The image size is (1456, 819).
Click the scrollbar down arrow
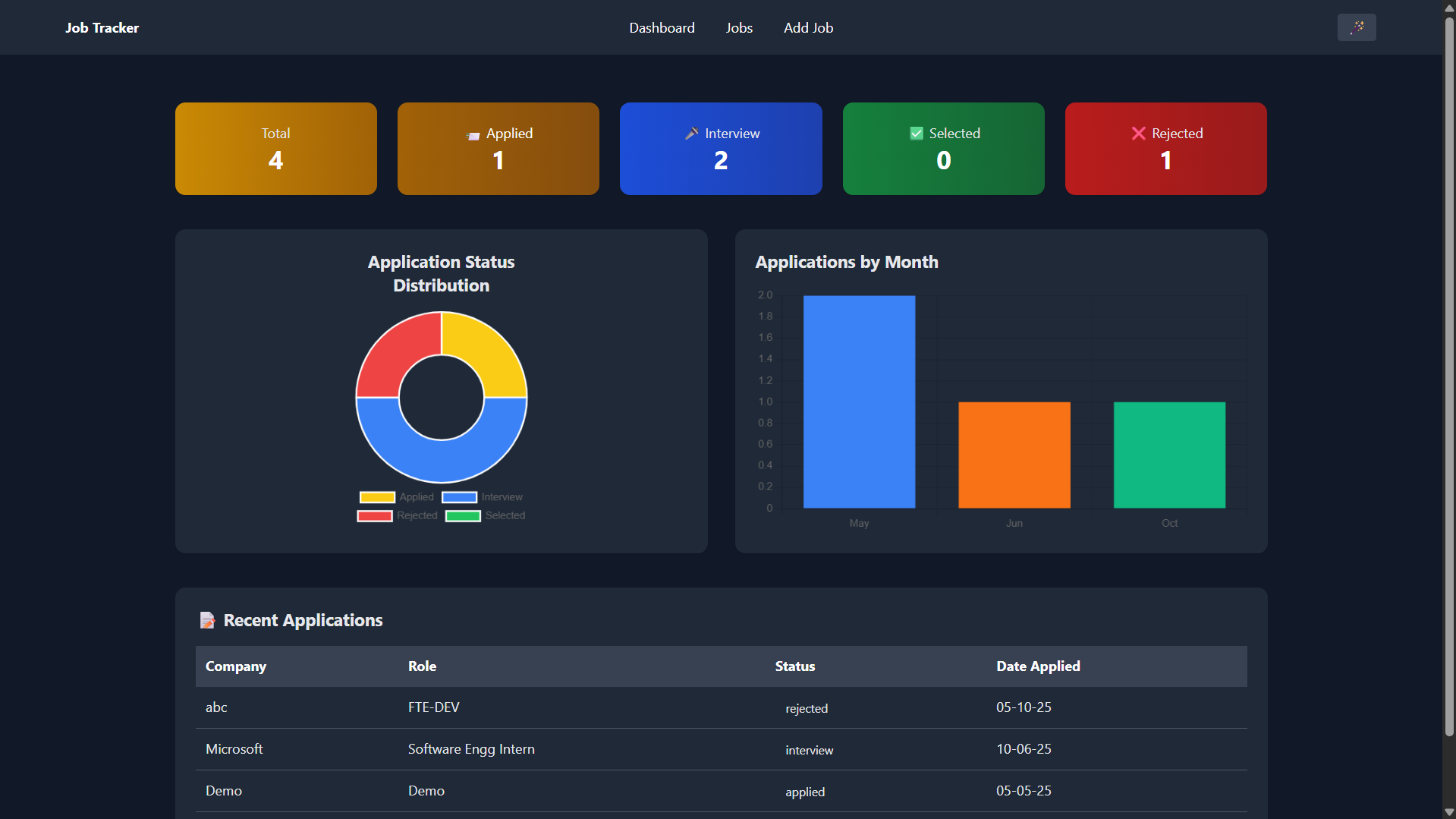pyautogui.click(x=1448, y=811)
